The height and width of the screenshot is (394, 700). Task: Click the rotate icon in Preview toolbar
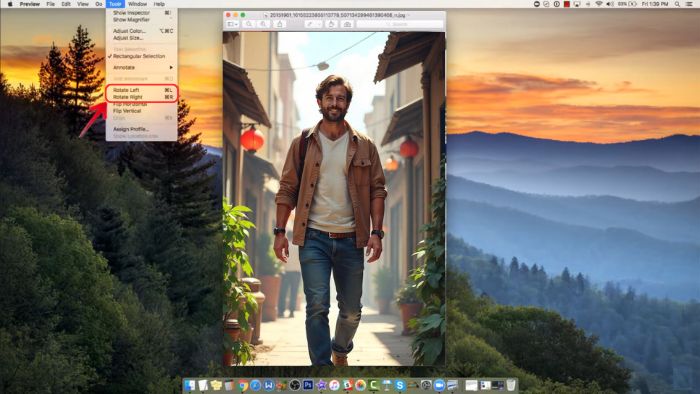coord(331,24)
